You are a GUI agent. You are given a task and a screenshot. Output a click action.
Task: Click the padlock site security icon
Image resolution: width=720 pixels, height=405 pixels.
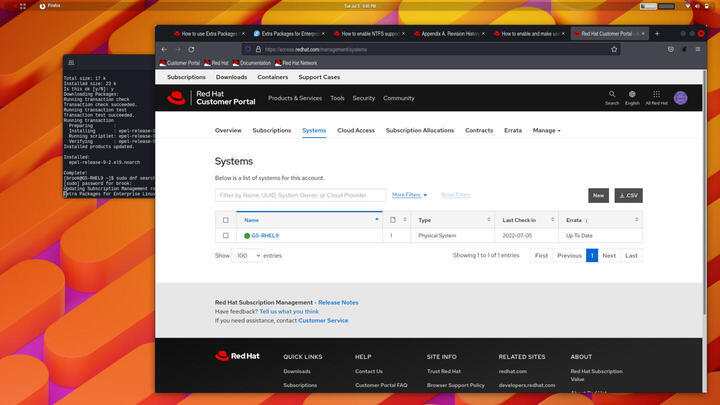pyautogui.click(x=259, y=49)
